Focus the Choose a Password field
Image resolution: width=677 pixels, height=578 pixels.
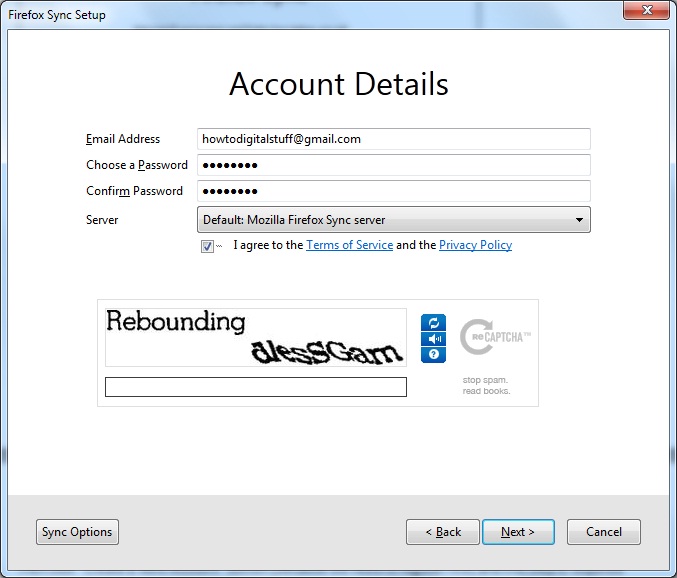tap(394, 165)
